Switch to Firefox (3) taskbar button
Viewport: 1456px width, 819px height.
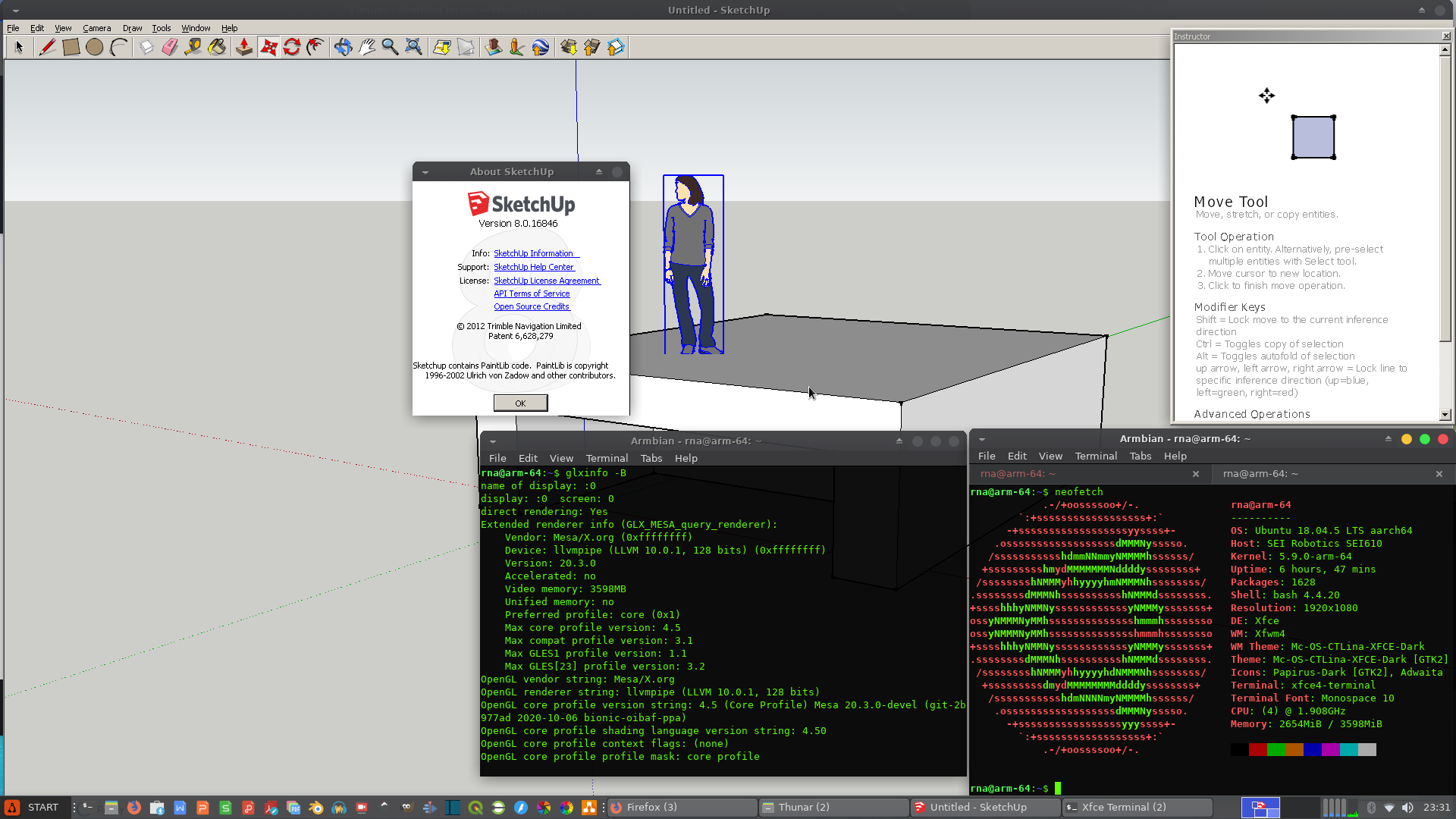tap(682, 808)
